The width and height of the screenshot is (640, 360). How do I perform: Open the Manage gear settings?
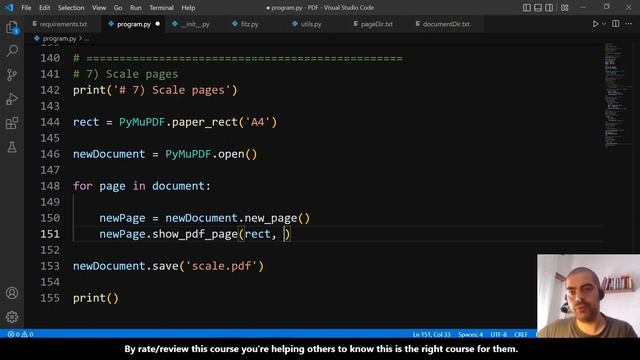[x=12, y=317]
